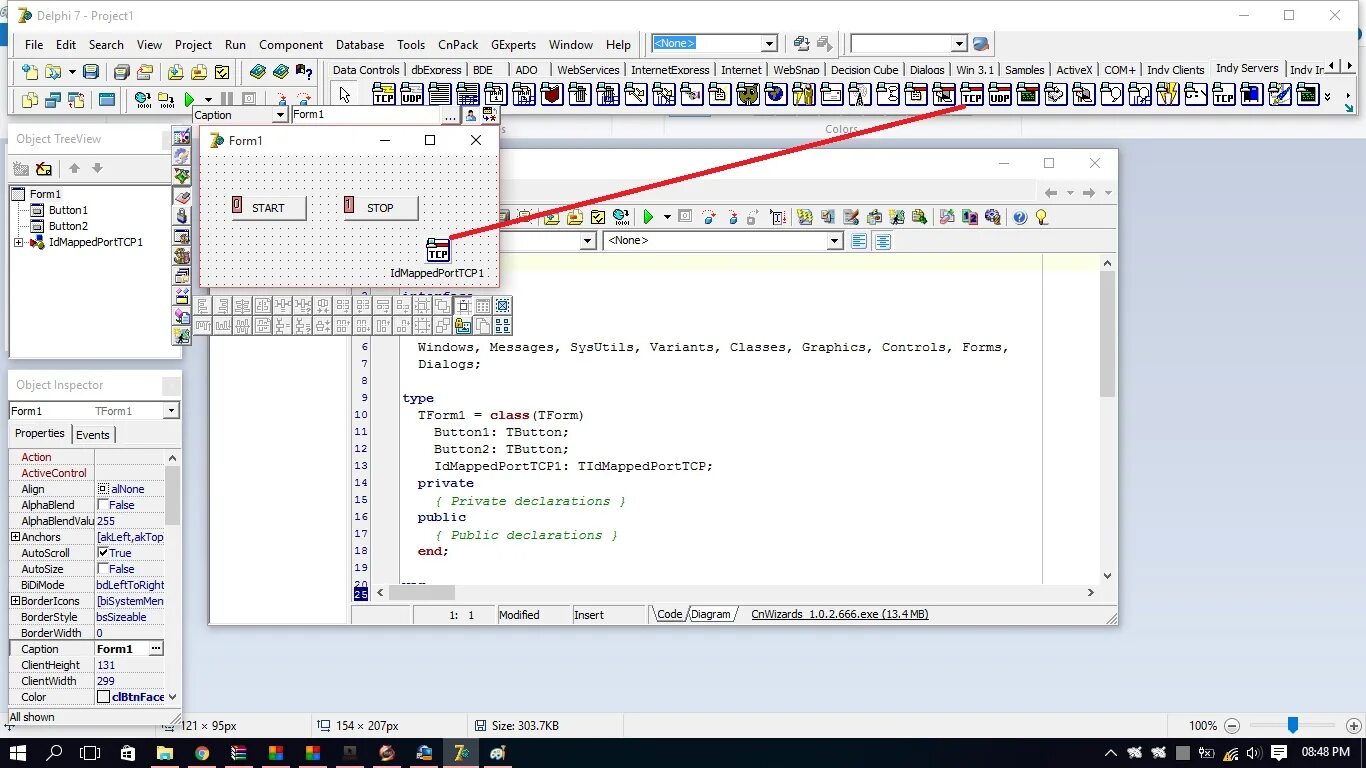The width and height of the screenshot is (1366, 768).
Task: Click the light bulb icon in editor toolbar
Action: click(x=1041, y=217)
